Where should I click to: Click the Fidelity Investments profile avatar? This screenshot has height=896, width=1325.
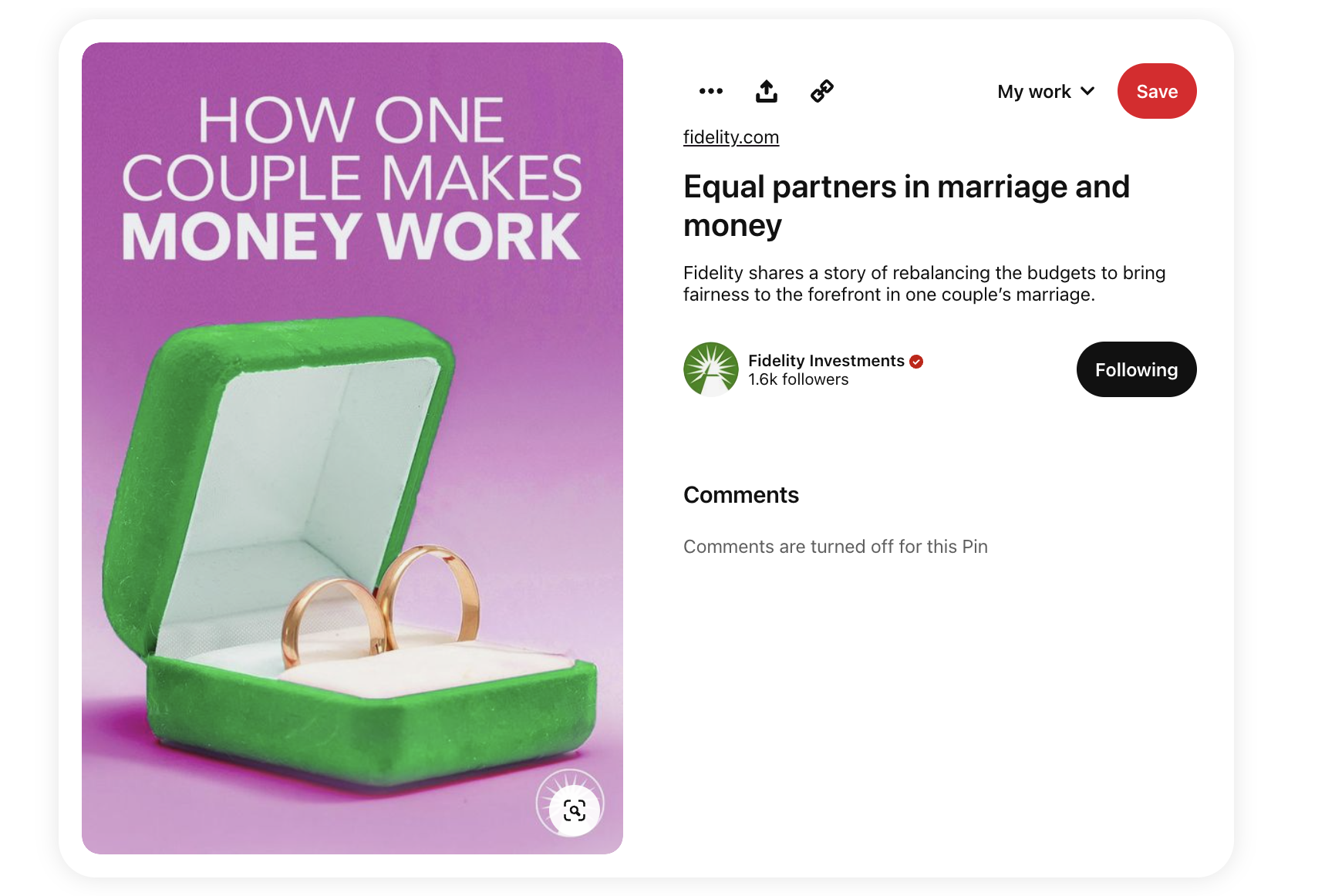click(x=711, y=369)
